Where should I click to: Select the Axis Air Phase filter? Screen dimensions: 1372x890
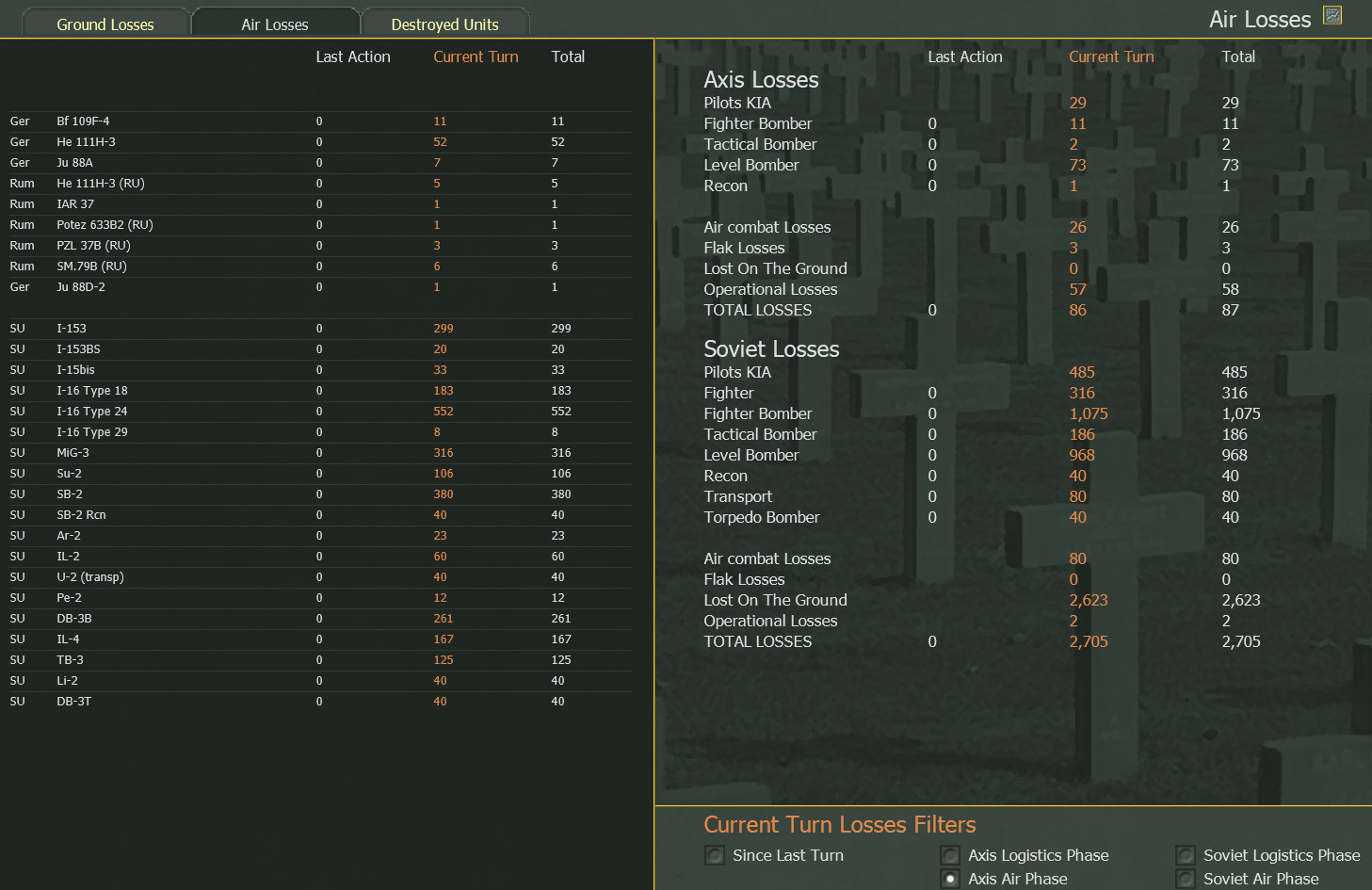tap(950, 879)
